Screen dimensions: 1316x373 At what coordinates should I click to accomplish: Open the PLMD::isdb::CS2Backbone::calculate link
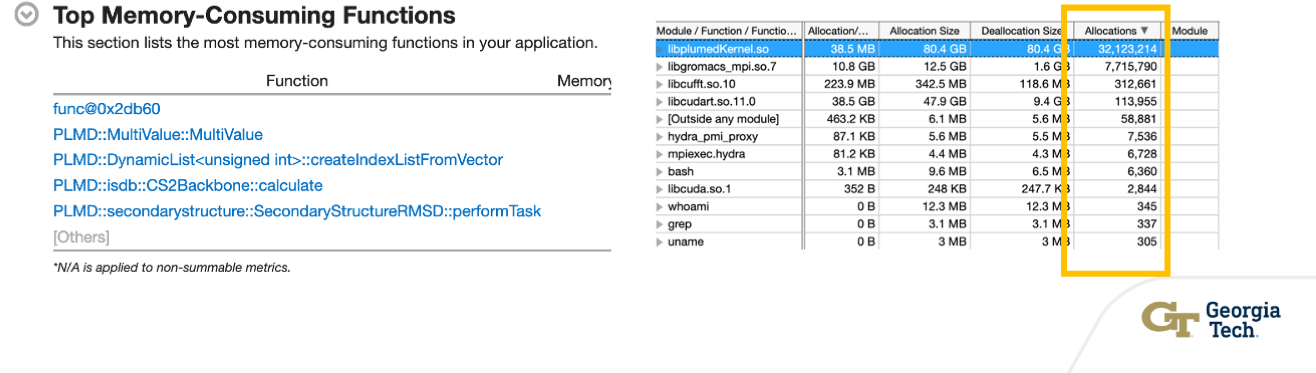[188, 186]
